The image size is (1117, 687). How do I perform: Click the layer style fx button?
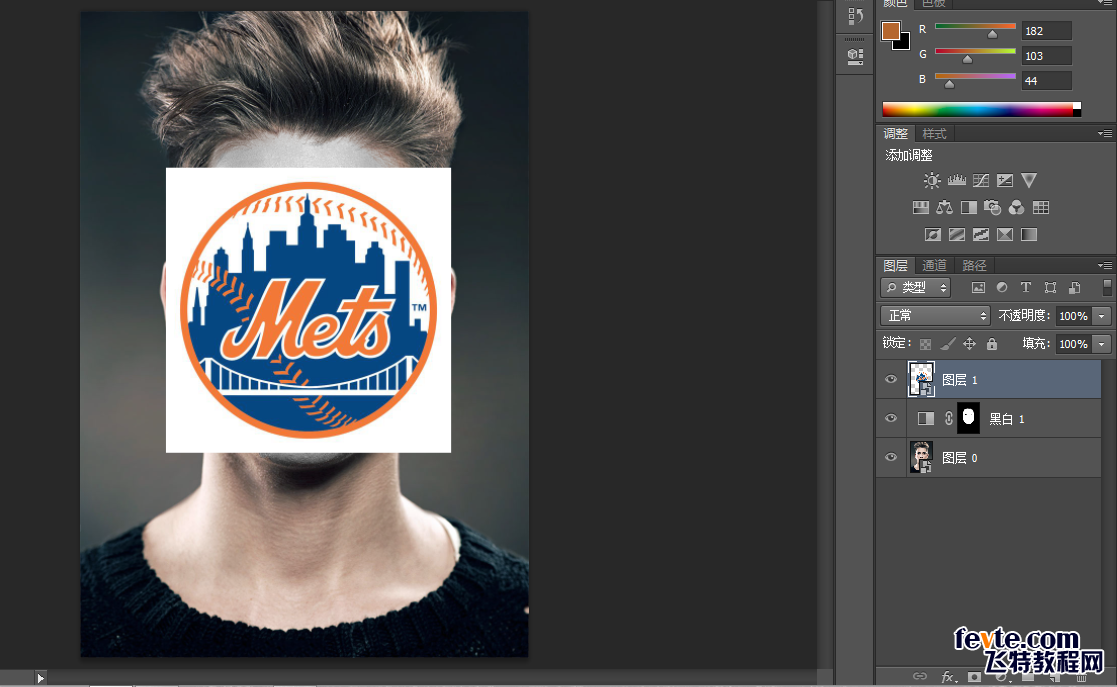(x=947, y=676)
